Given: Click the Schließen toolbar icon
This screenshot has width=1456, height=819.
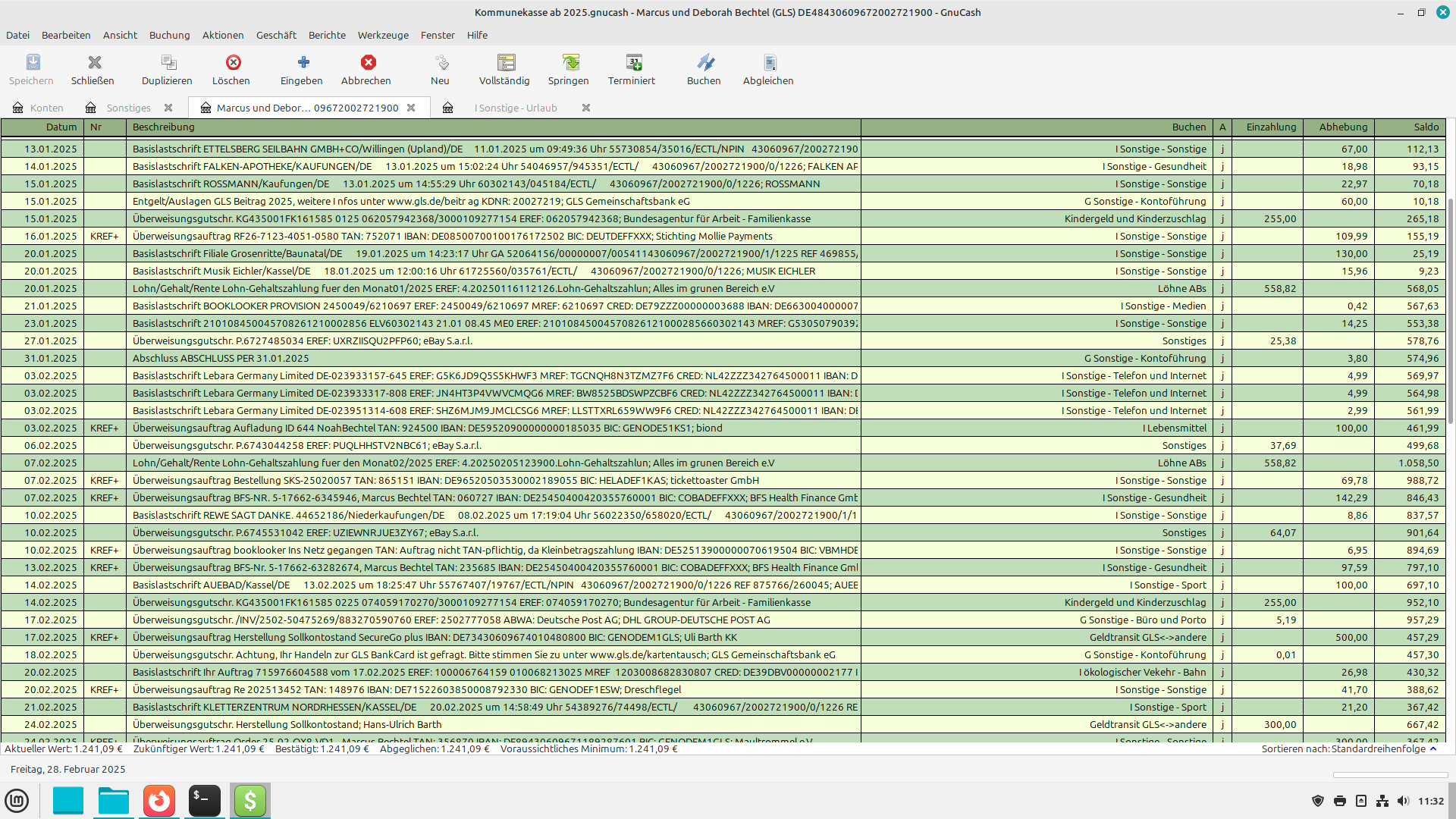Looking at the screenshot, I should pos(94,62).
